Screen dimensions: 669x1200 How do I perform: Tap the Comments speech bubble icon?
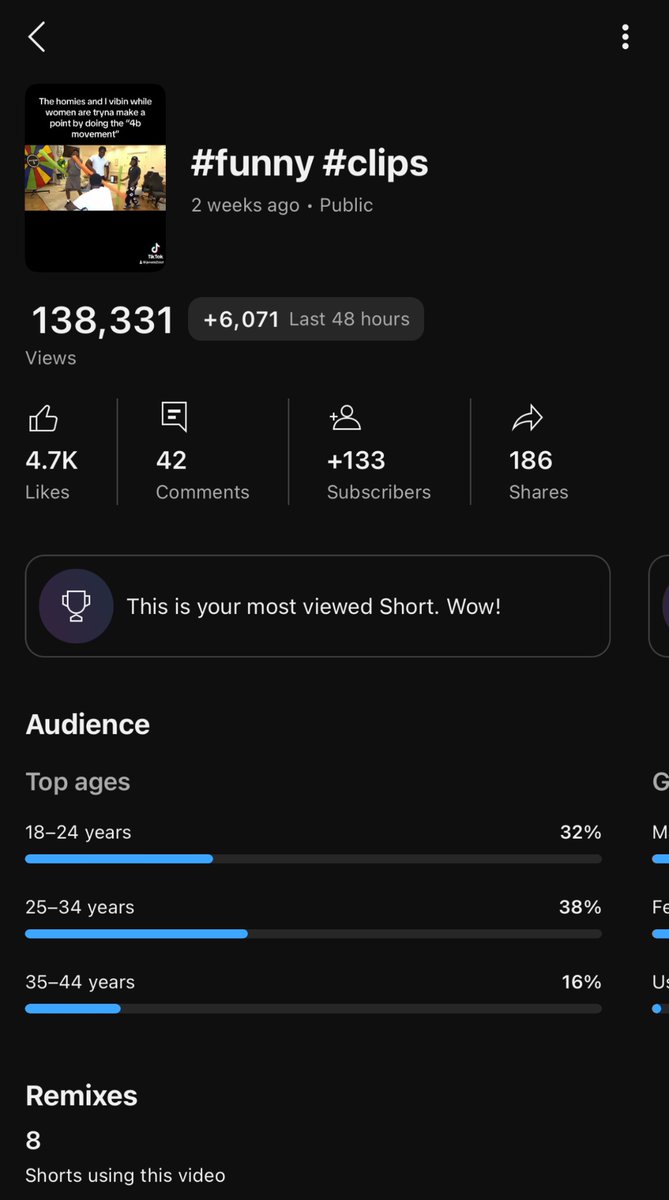pyautogui.click(x=174, y=417)
